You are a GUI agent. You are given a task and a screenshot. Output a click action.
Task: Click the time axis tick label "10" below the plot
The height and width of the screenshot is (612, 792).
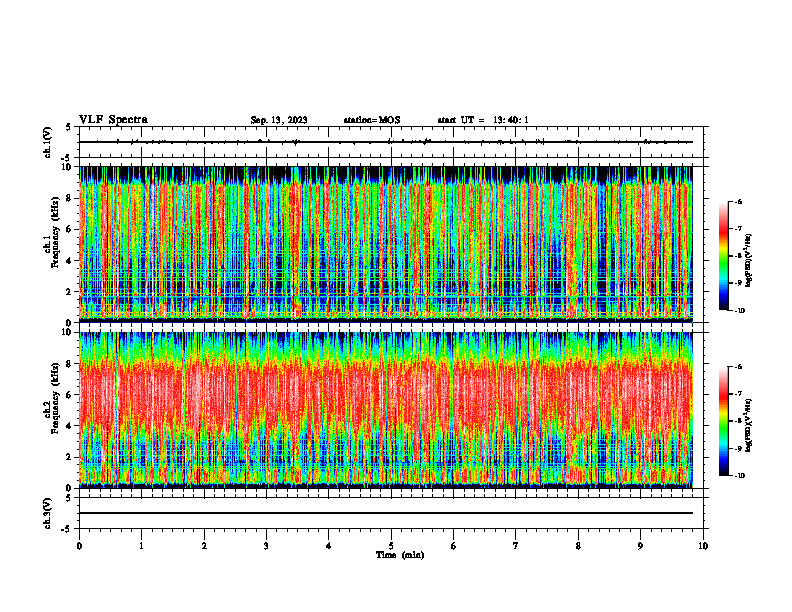tap(703, 546)
